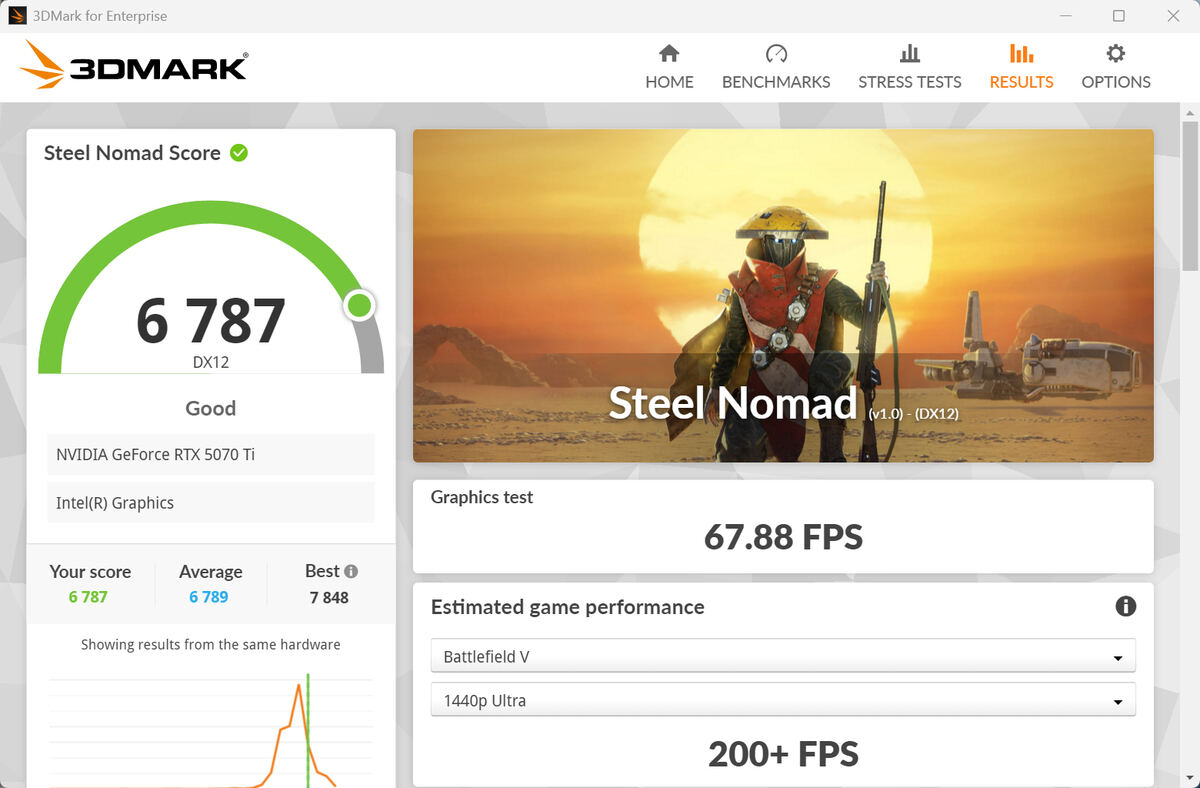Click the NVIDIA GeForce RTX 5070 Ti entry

[x=210, y=454]
